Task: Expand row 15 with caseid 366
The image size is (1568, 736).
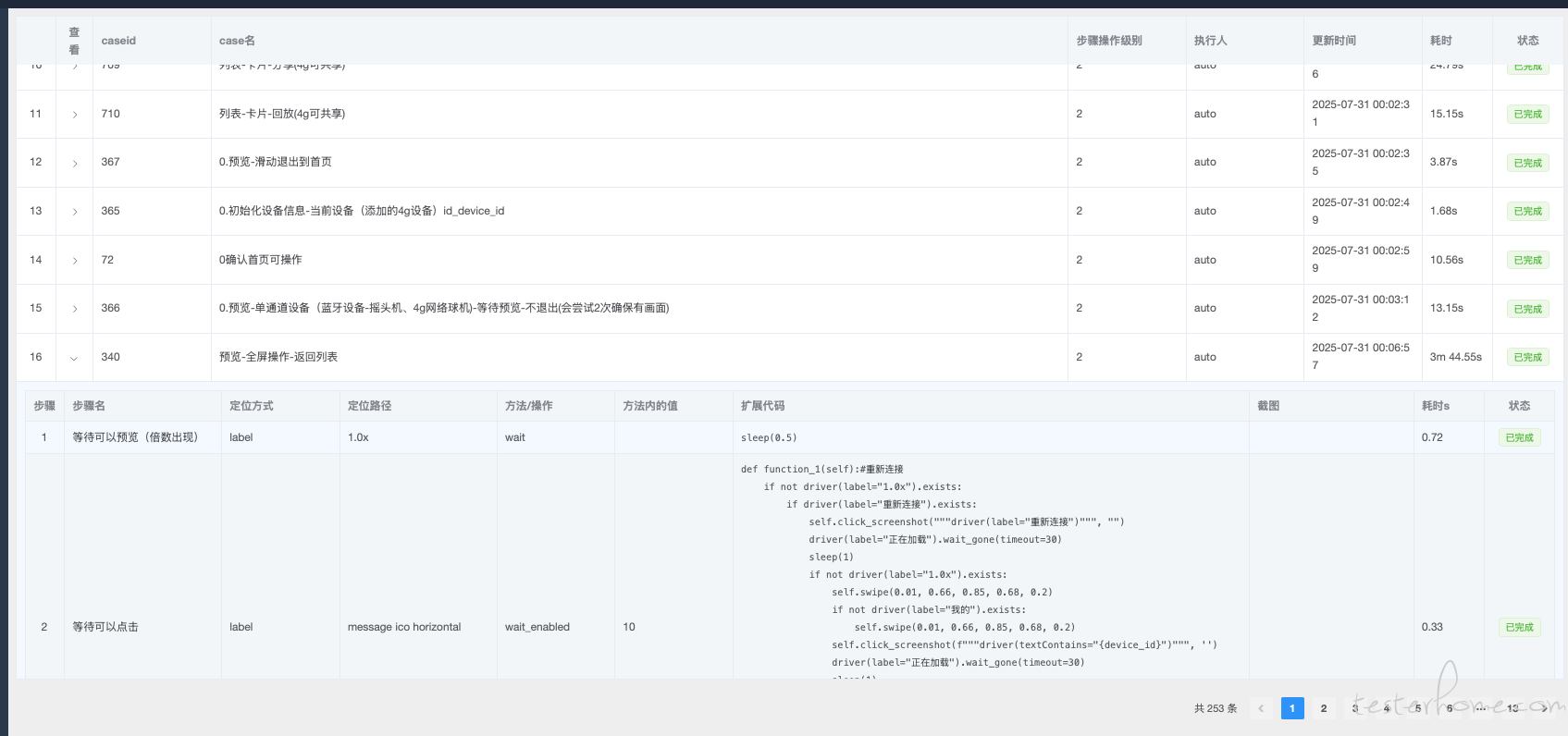Action: [75, 309]
